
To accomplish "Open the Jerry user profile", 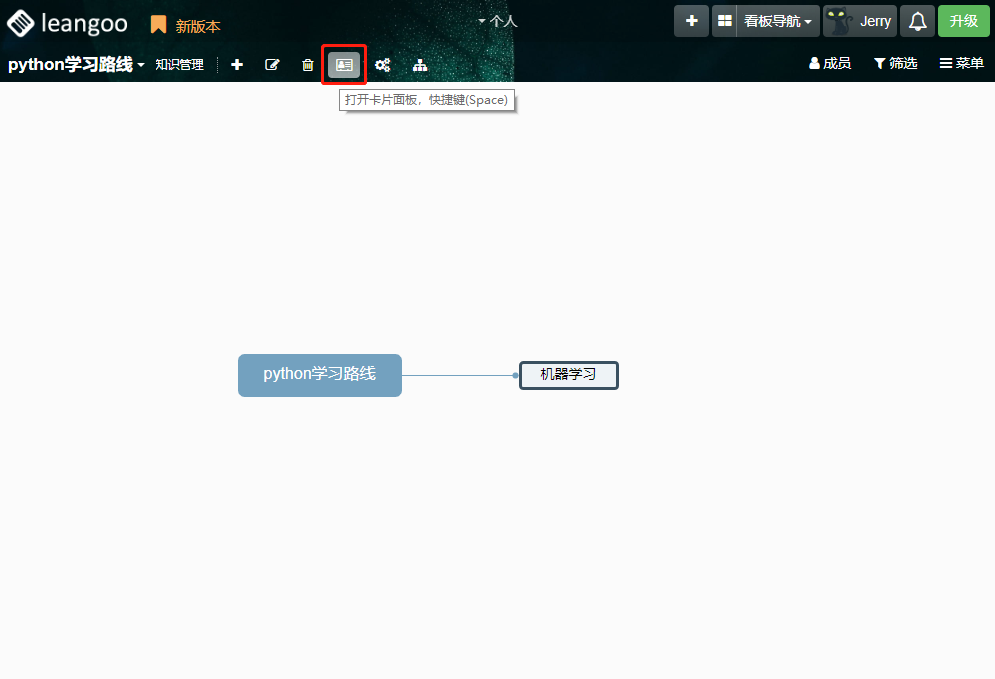I will click(859, 21).
